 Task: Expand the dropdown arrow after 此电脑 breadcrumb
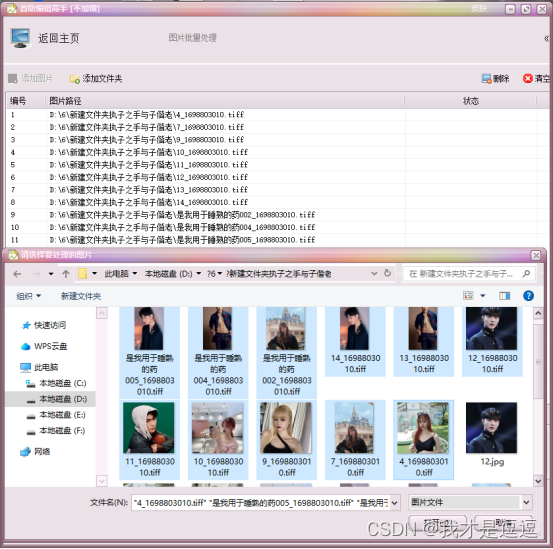pos(135,274)
